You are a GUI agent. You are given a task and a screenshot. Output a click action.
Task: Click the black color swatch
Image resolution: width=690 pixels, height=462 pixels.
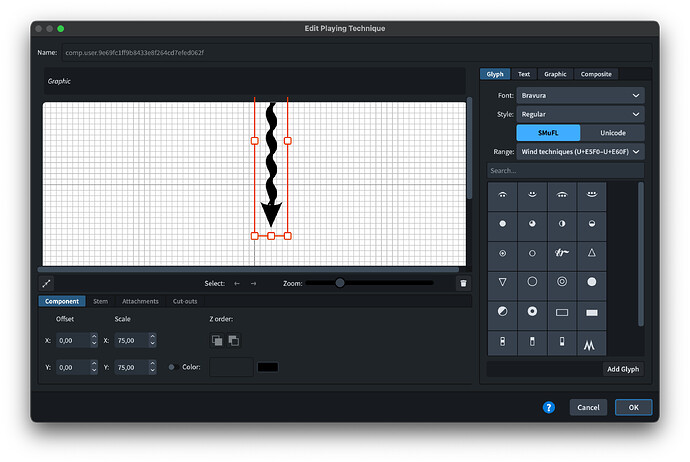[x=268, y=367]
